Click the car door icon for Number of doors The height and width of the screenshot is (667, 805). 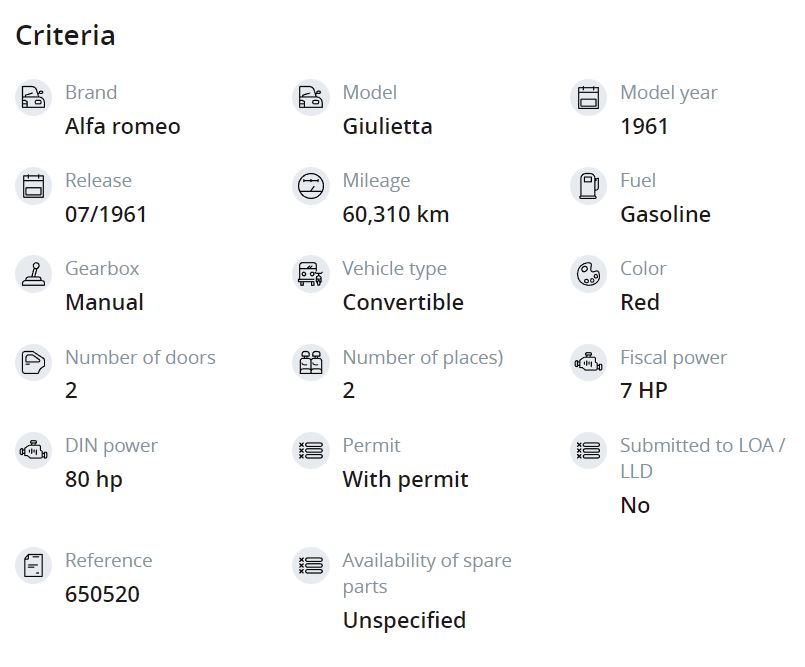click(x=33, y=363)
